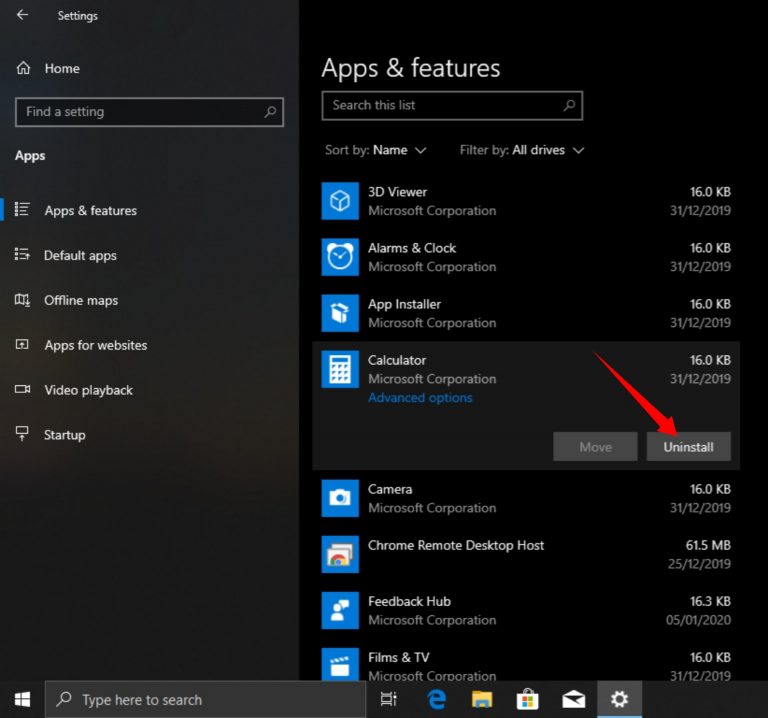
Task: Click the Films & TV app icon
Action: (x=340, y=664)
